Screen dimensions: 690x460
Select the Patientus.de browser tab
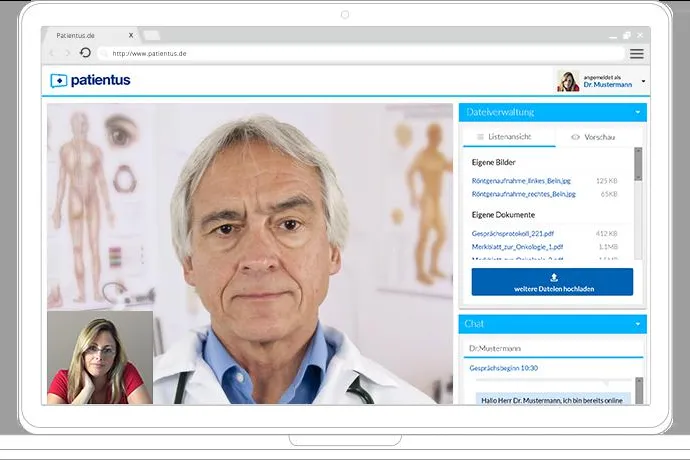pyautogui.click(x=90, y=36)
